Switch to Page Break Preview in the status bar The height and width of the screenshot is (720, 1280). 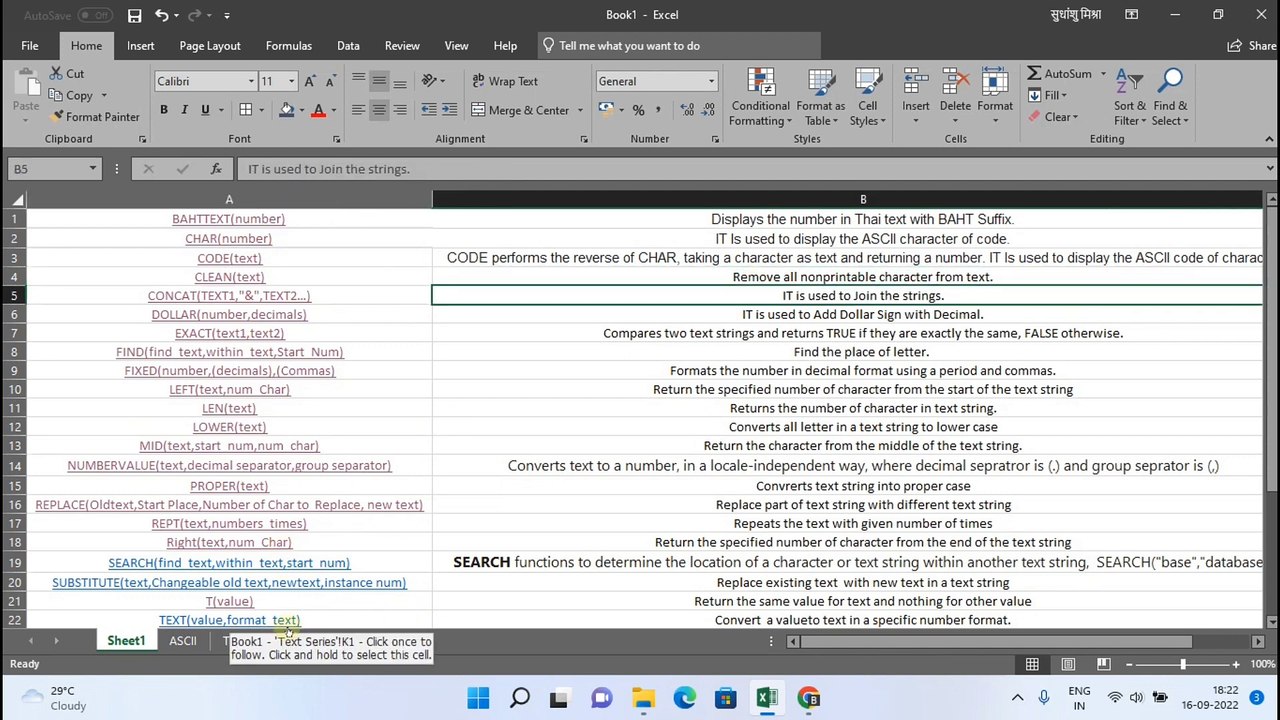1104,664
